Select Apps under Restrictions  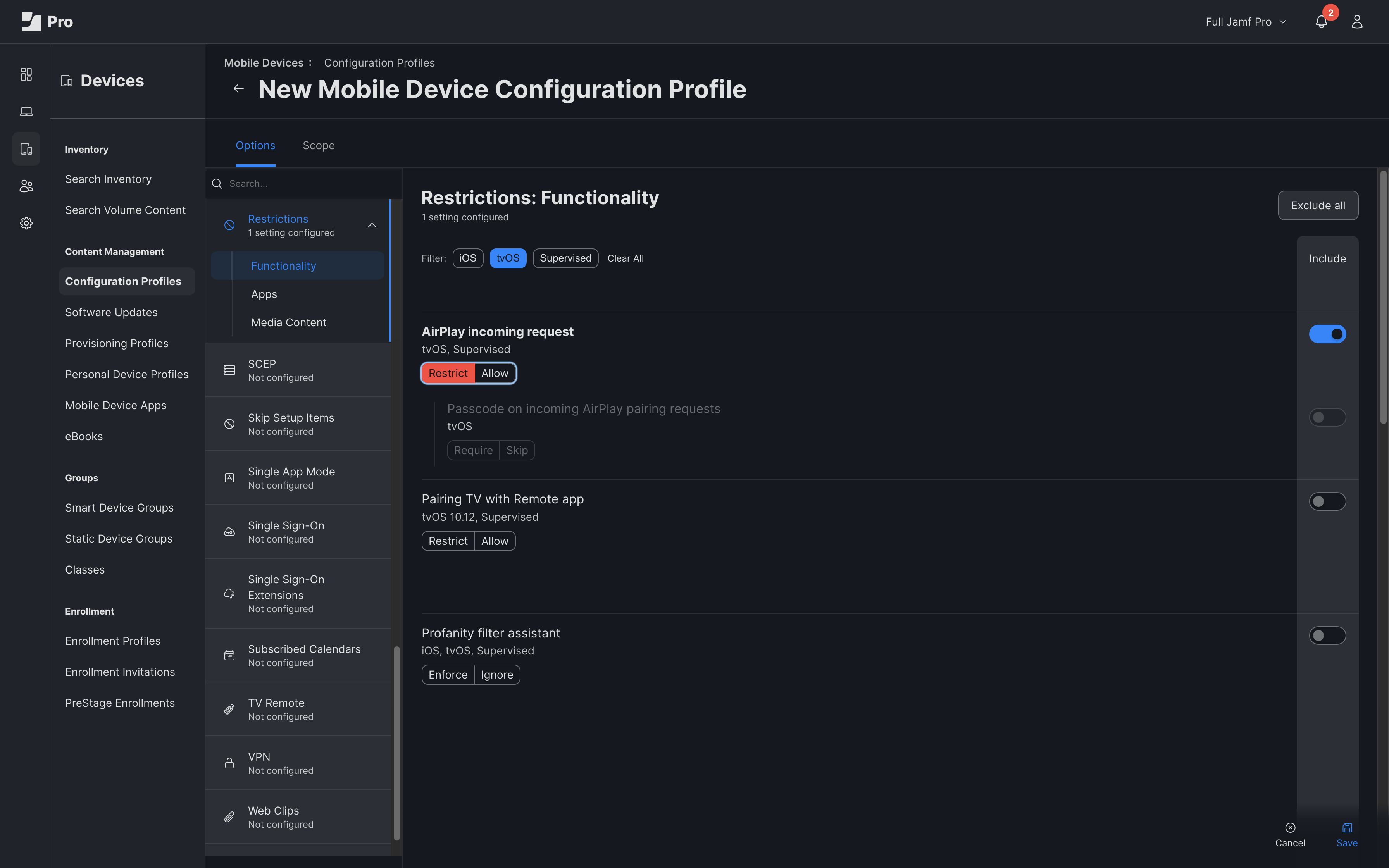click(x=264, y=294)
